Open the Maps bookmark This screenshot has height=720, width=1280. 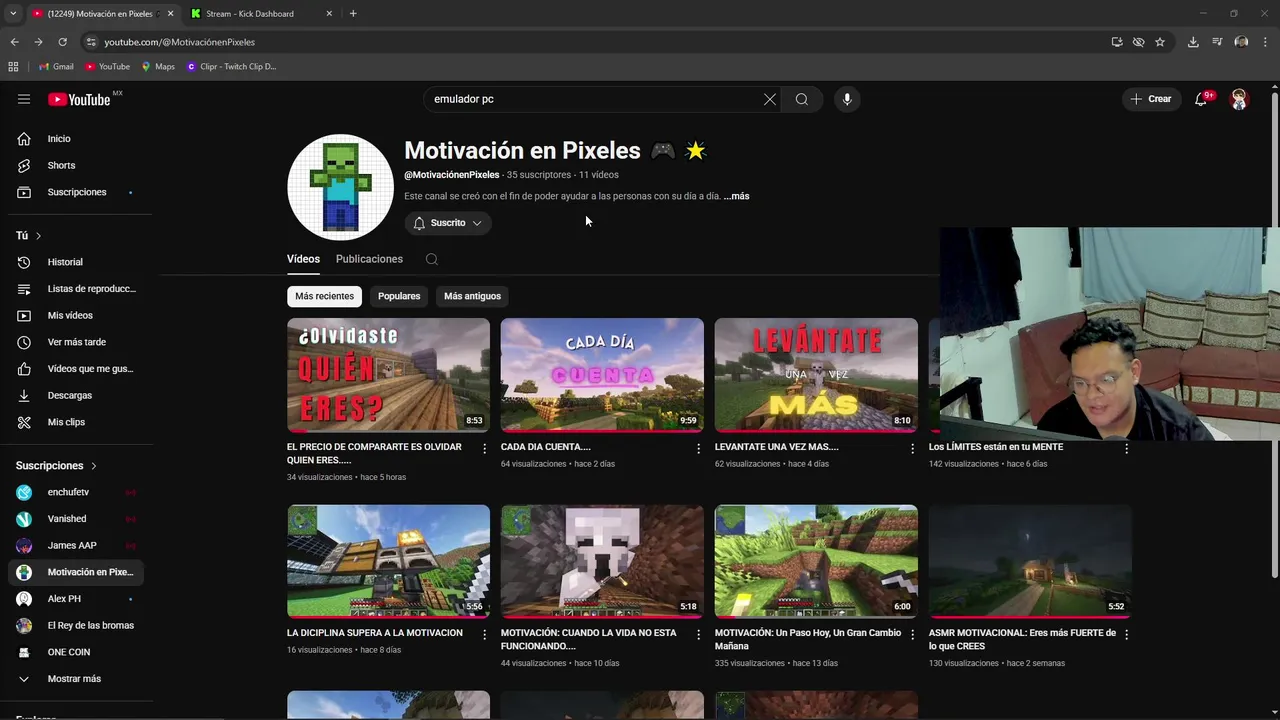pyautogui.click(x=158, y=67)
